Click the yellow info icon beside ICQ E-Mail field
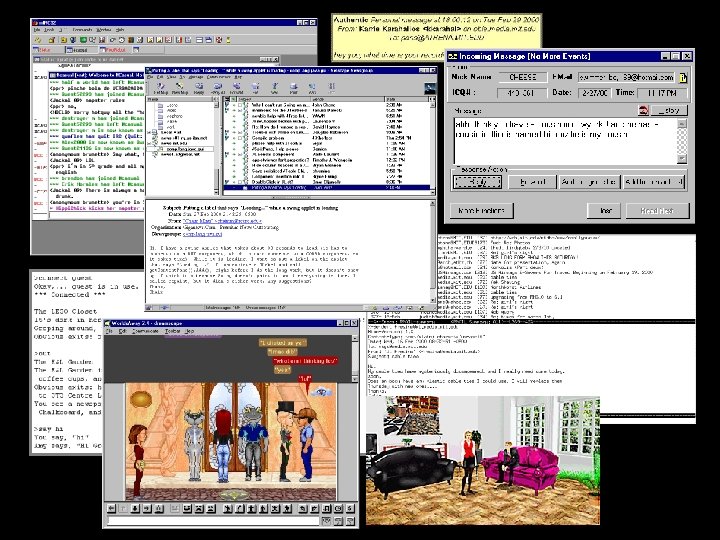This screenshot has height=540, width=720. [x=683, y=78]
